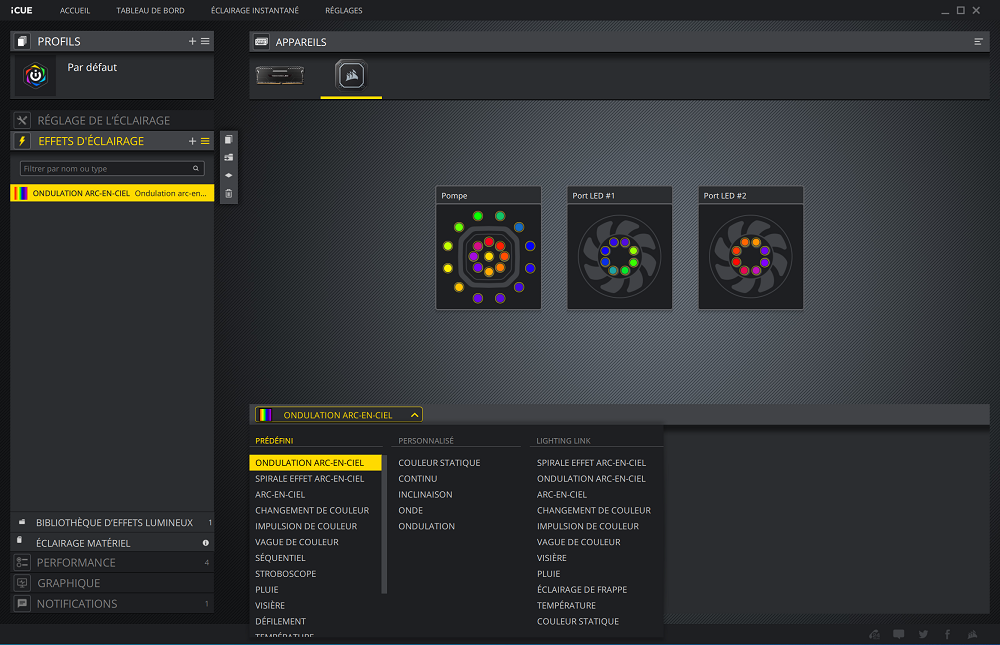Choose Couleur statique under Personnalisé

[439, 463]
